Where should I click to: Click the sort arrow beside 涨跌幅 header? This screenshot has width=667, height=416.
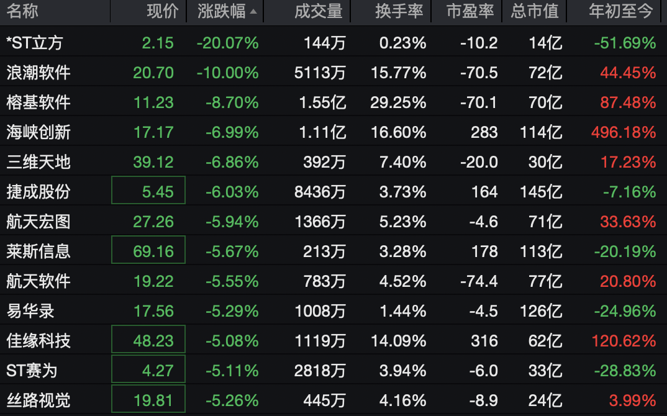click(253, 13)
